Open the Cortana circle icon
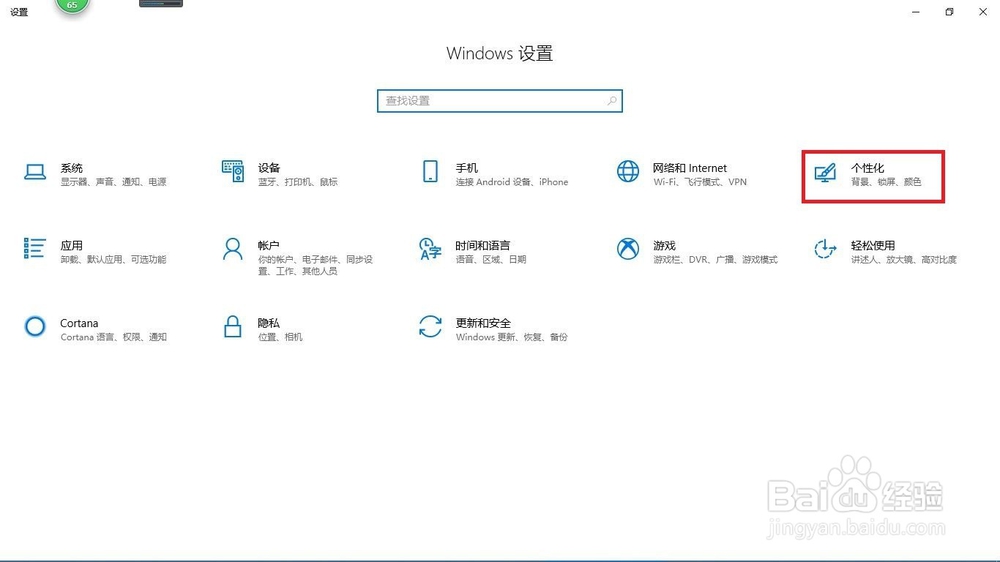 click(35, 326)
